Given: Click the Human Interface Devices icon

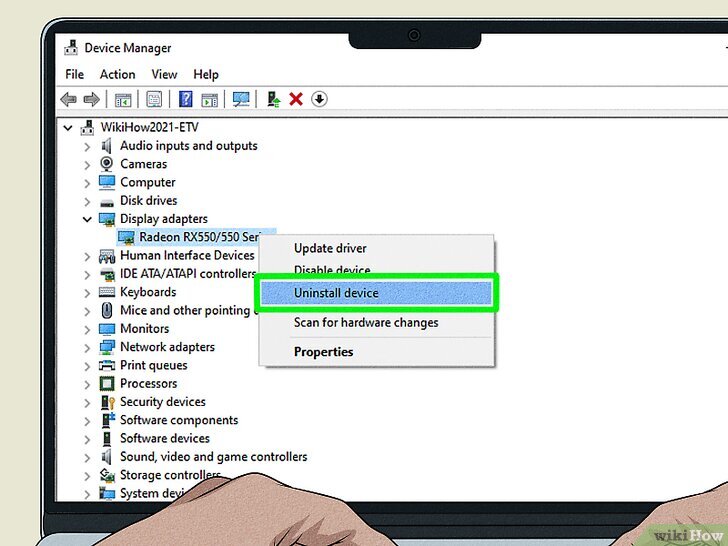Looking at the screenshot, I should [107, 256].
